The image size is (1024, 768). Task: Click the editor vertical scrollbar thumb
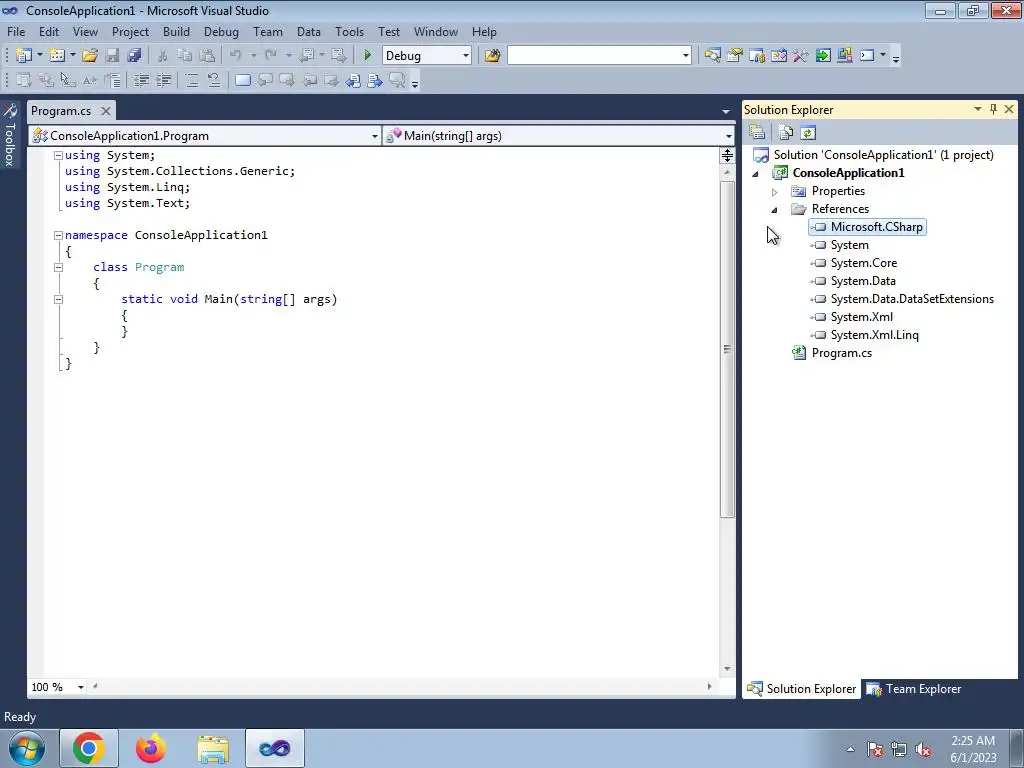click(x=727, y=349)
